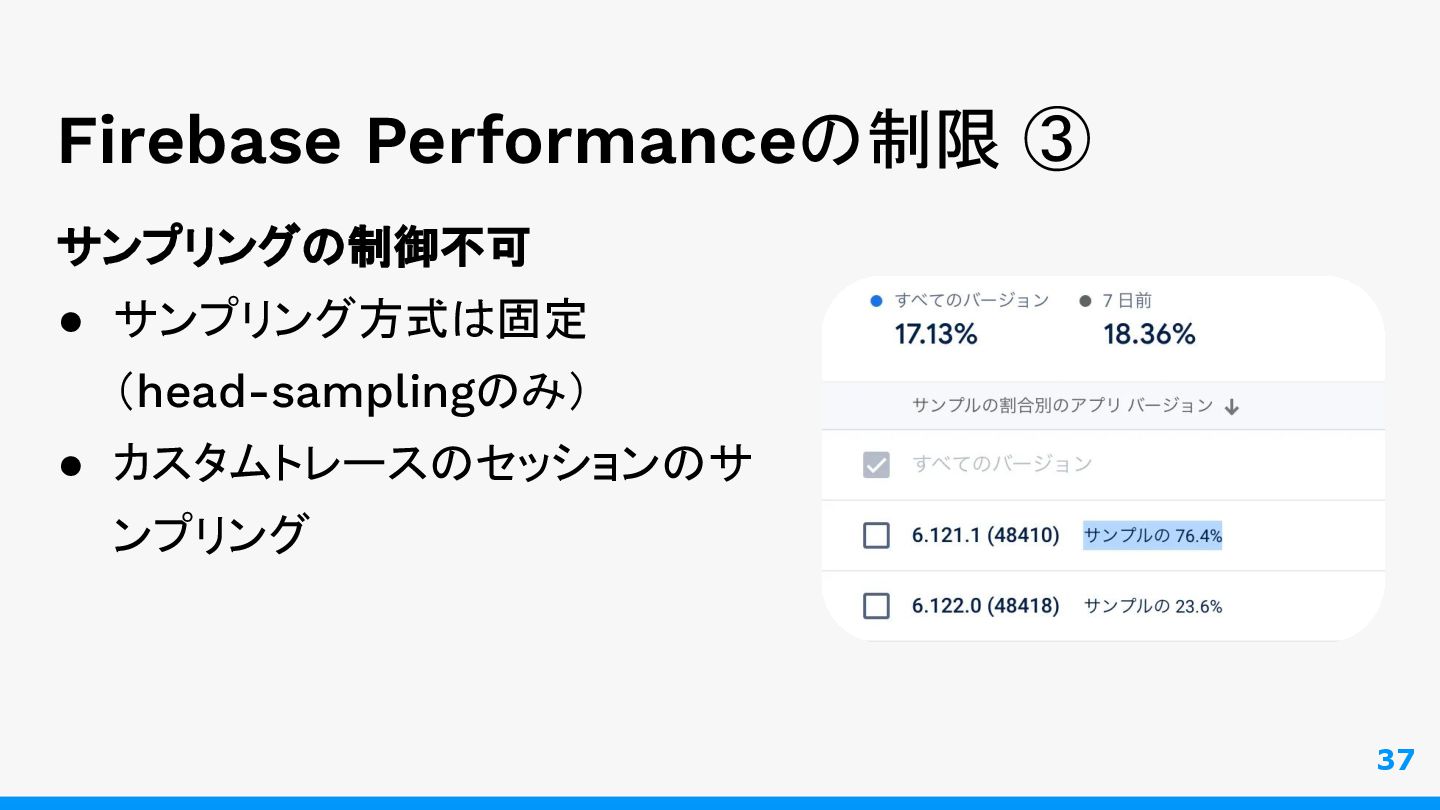Select the 17.13% all versions value

click(x=936, y=335)
